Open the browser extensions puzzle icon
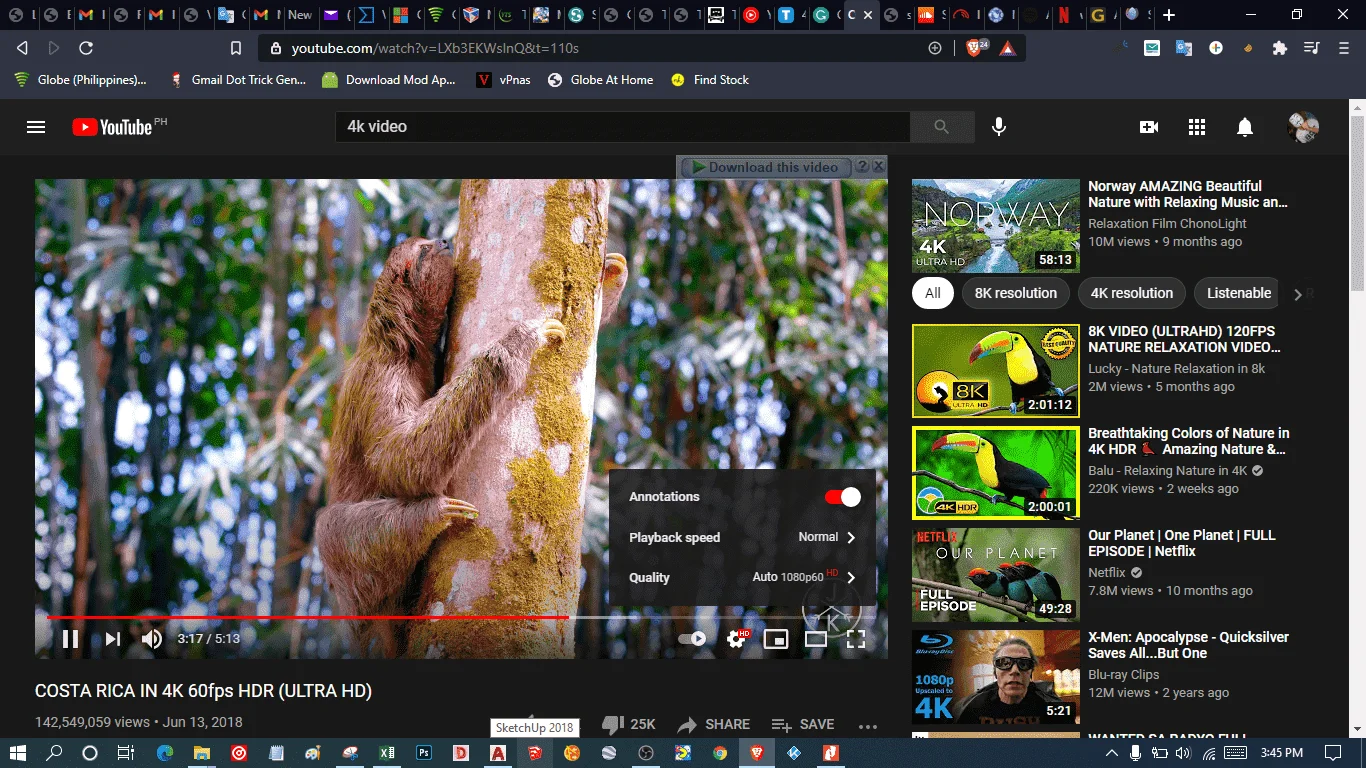Viewport: 1366px width, 768px height. point(1279,48)
